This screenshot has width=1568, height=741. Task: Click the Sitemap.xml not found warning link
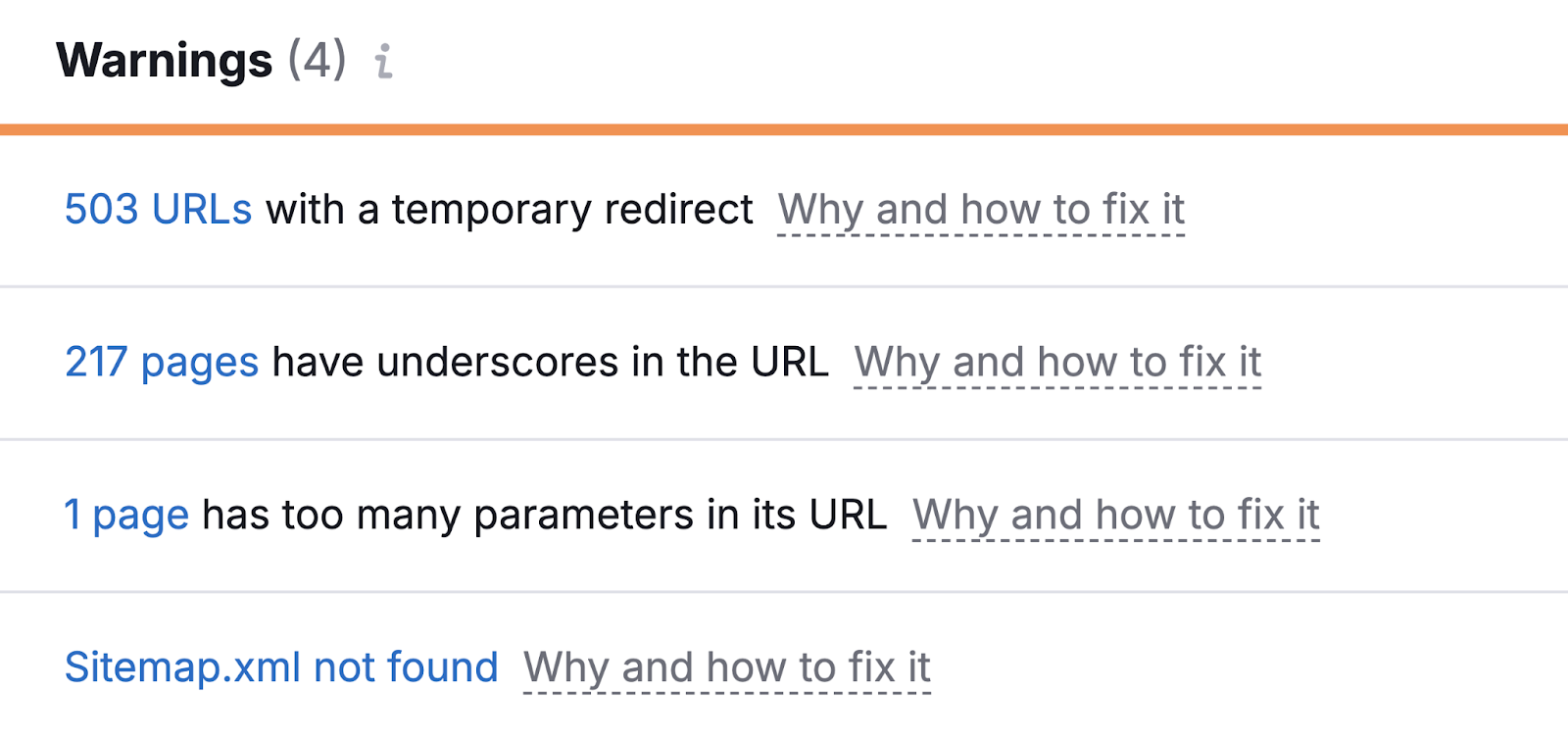pyautogui.click(x=279, y=667)
